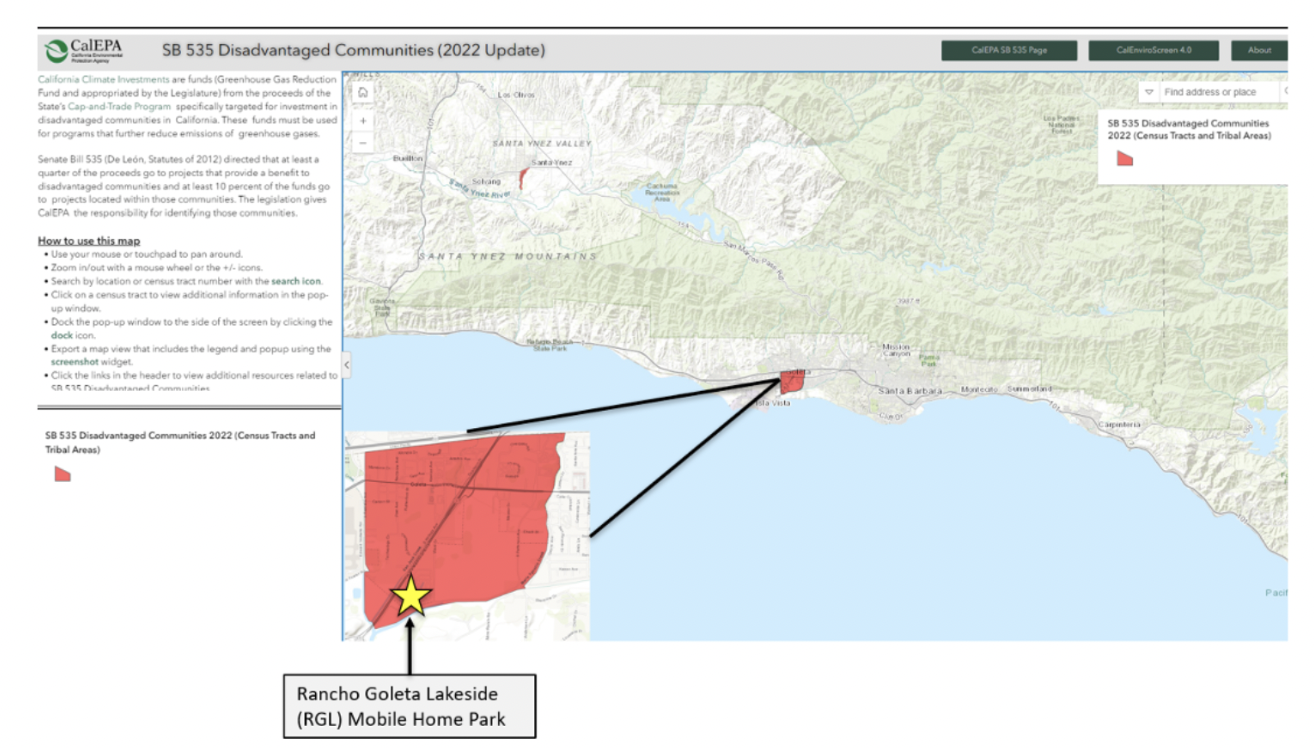The image size is (1314, 748).
Task: Open the CalEPA SB 535 Page button
Action: pos(1009,50)
